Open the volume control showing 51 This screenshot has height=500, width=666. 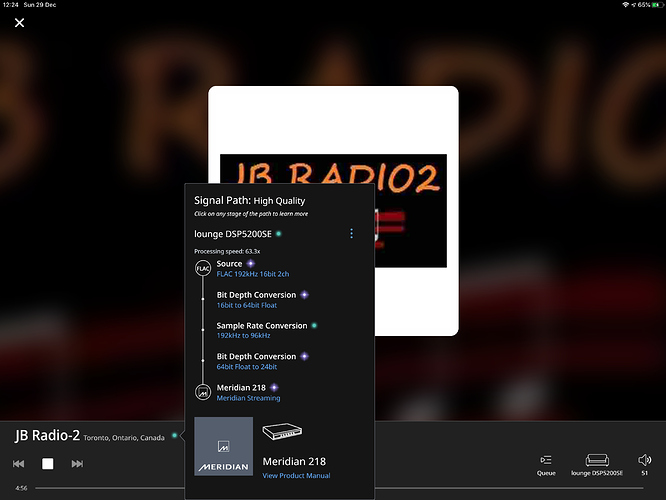[645, 465]
